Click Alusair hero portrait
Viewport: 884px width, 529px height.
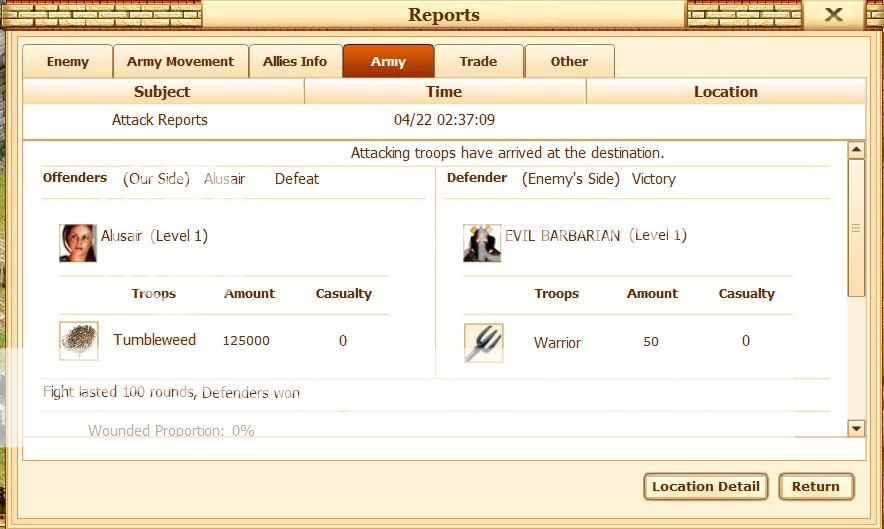78,243
